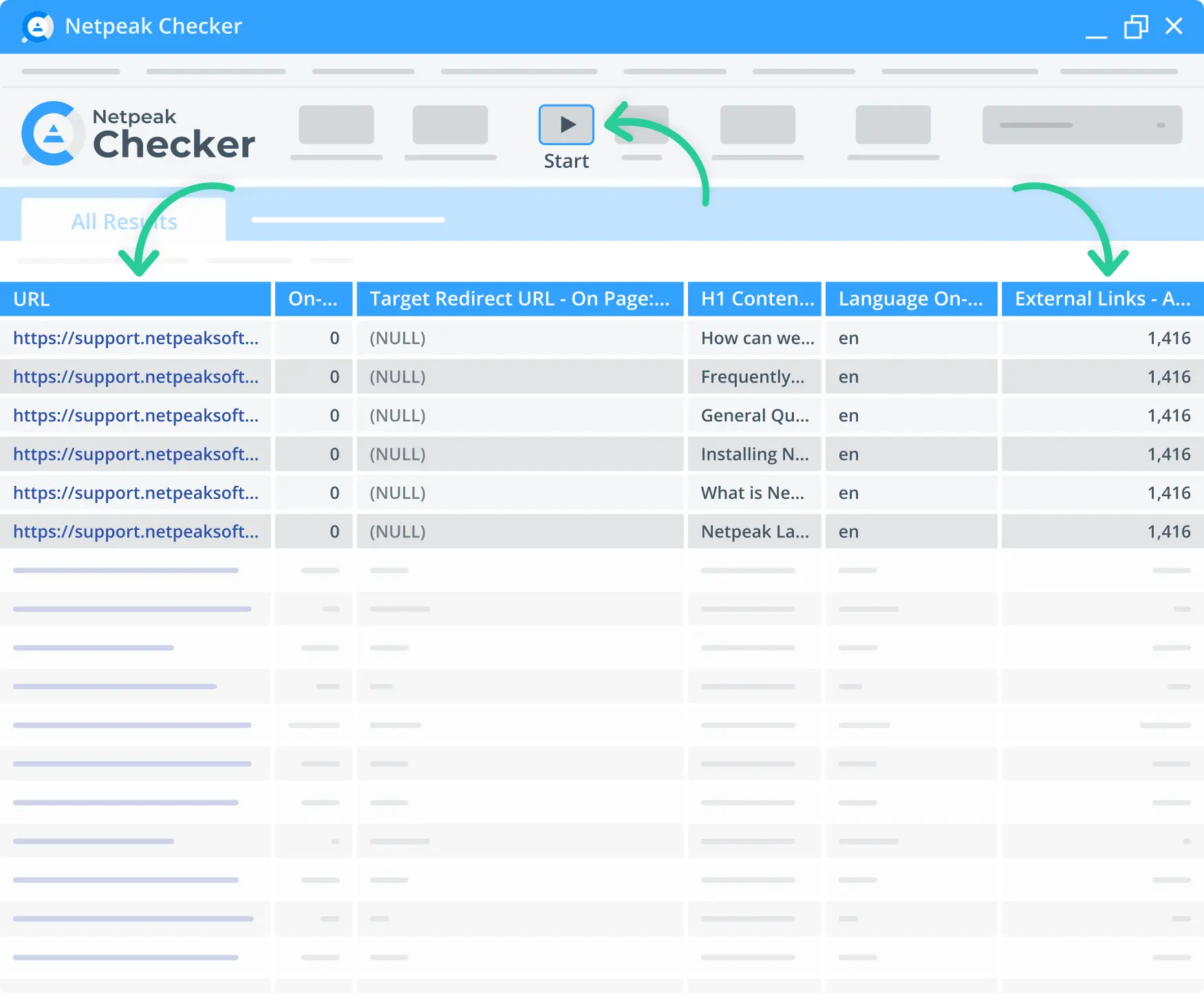Screen dimensions: 1204x993
Task: Sort by Target Redirect URL column header
Action: click(520, 299)
